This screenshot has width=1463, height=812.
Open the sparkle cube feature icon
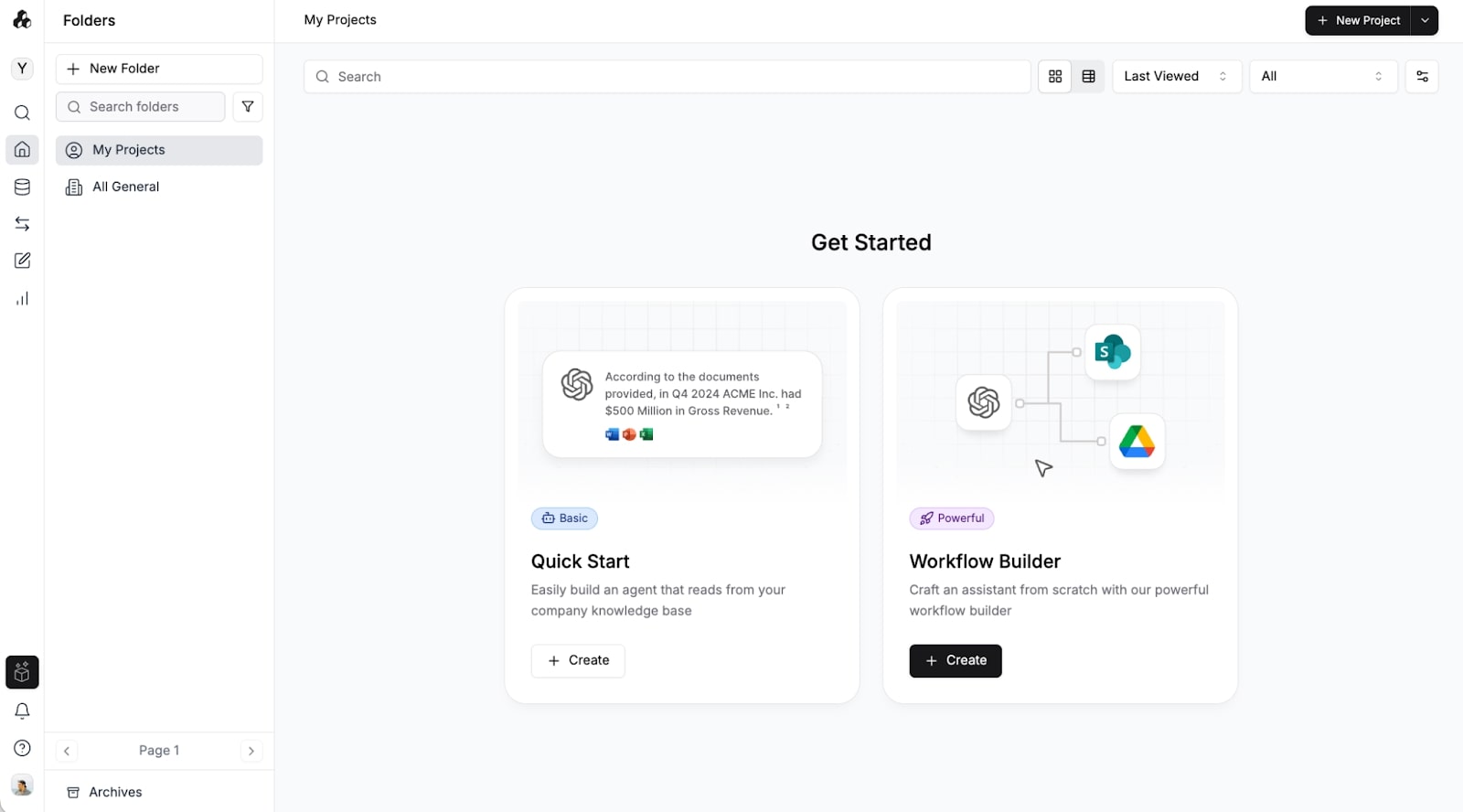tap(22, 672)
